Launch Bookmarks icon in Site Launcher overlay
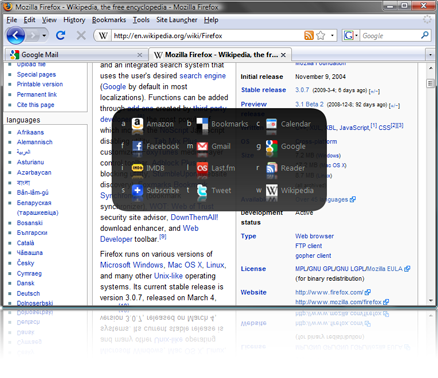The image size is (438, 378). tap(202, 124)
